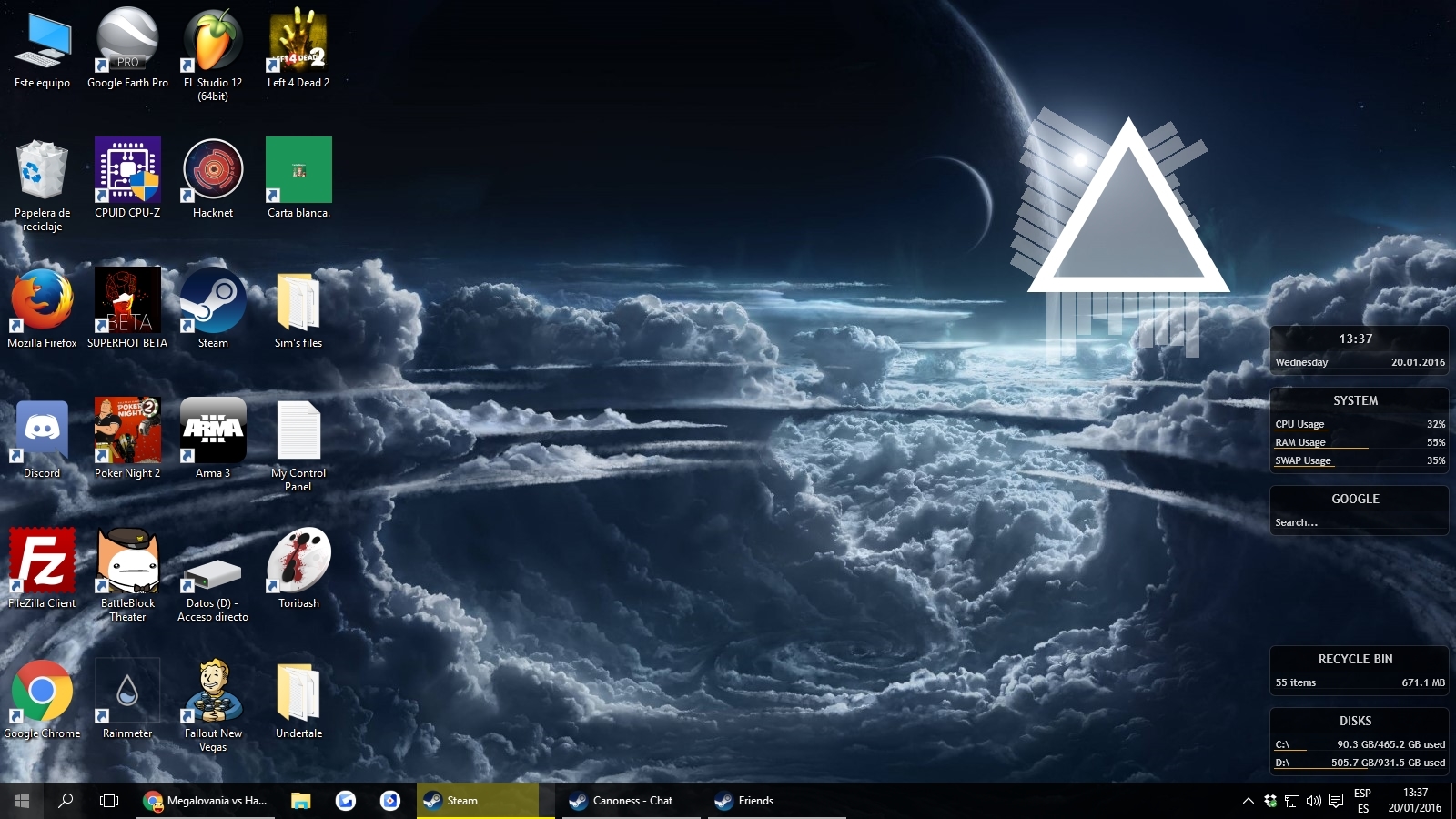Viewport: 1456px width, 819px height.
Task: Select the Google Chrome desktop shortcut
Action: [x=42, y=700]
